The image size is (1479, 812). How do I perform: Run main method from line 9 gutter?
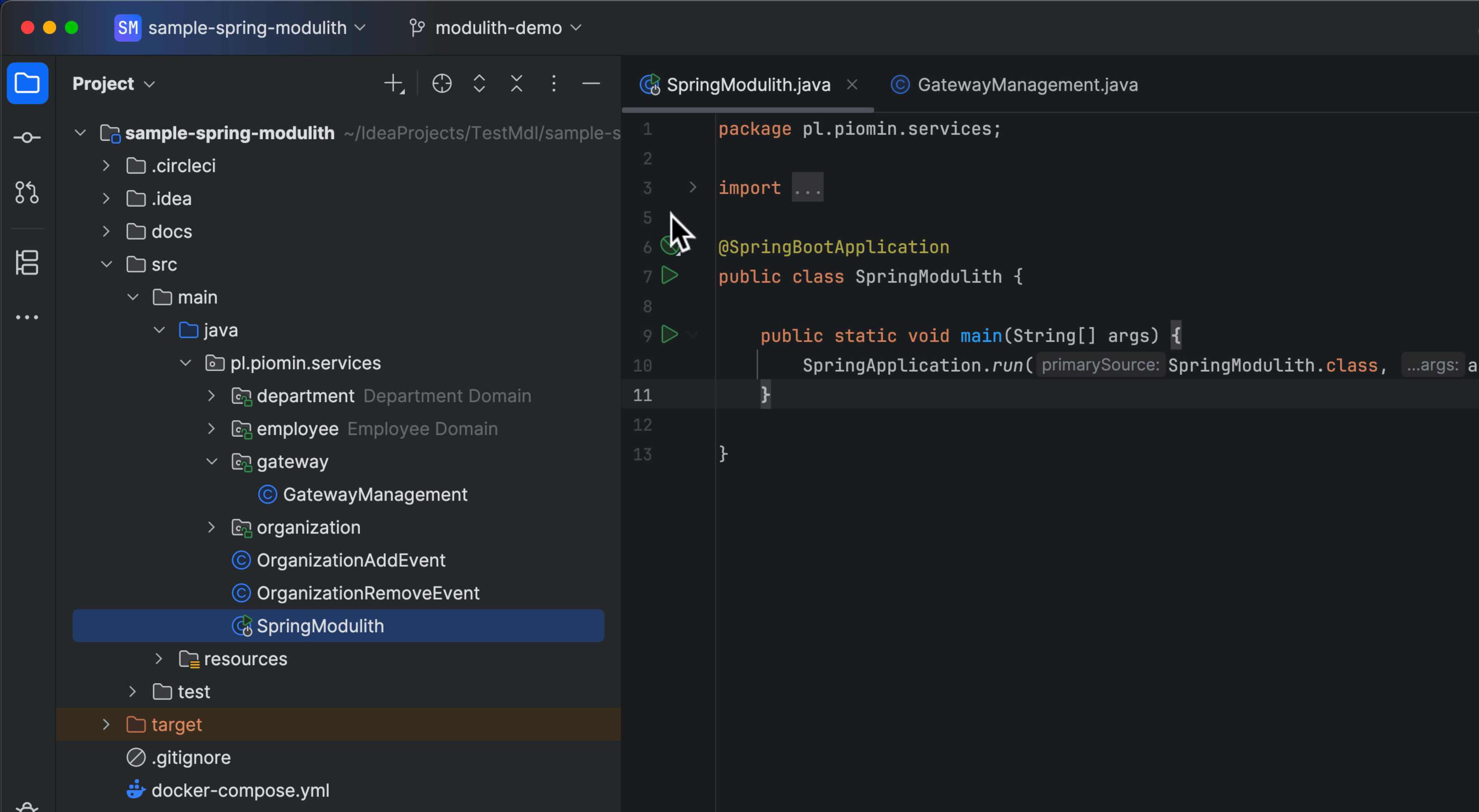tap(670, 334)
